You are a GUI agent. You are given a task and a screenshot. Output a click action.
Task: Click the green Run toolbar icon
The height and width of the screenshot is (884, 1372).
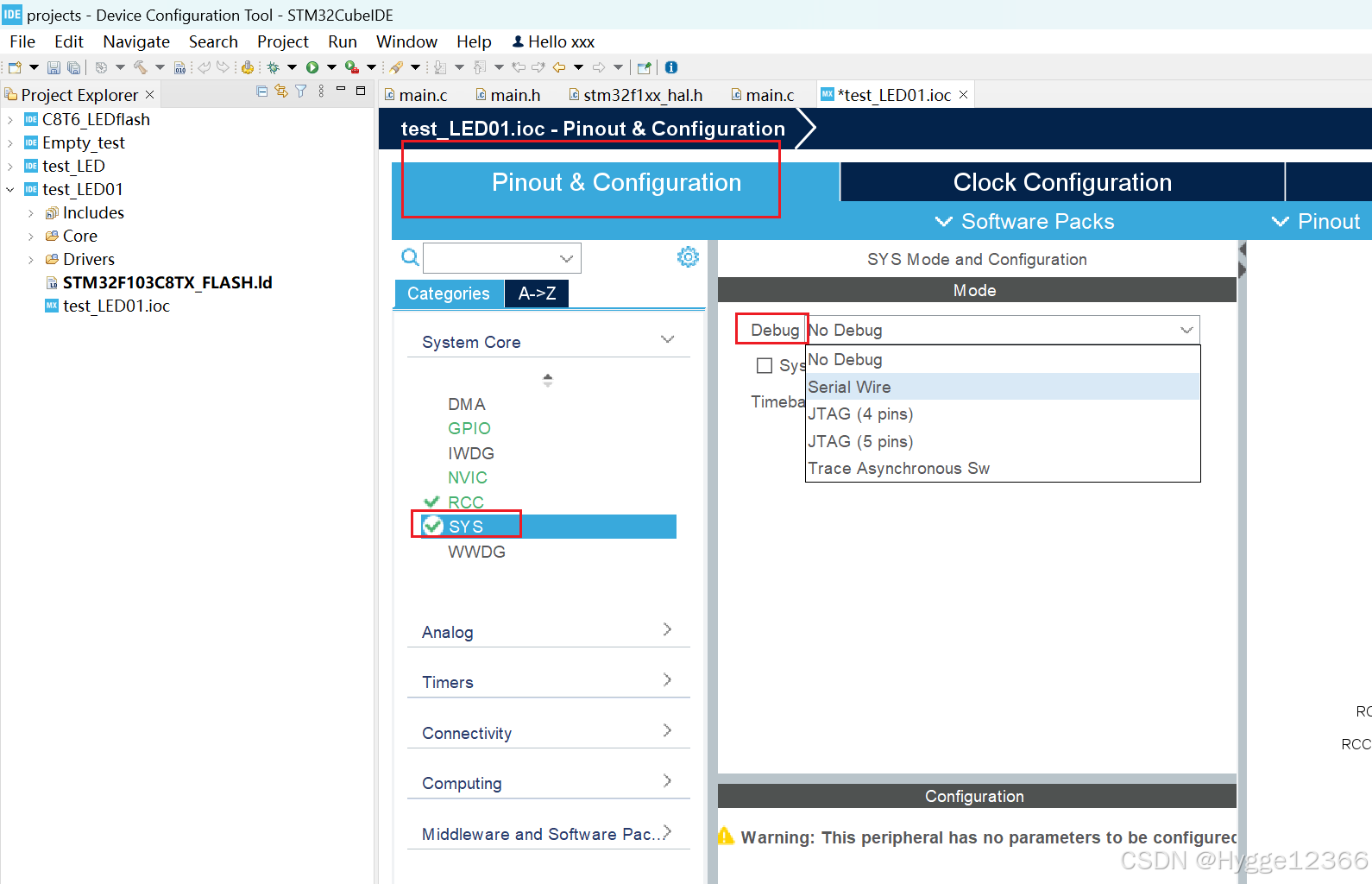pyautogui.click(x=312, y=67)
